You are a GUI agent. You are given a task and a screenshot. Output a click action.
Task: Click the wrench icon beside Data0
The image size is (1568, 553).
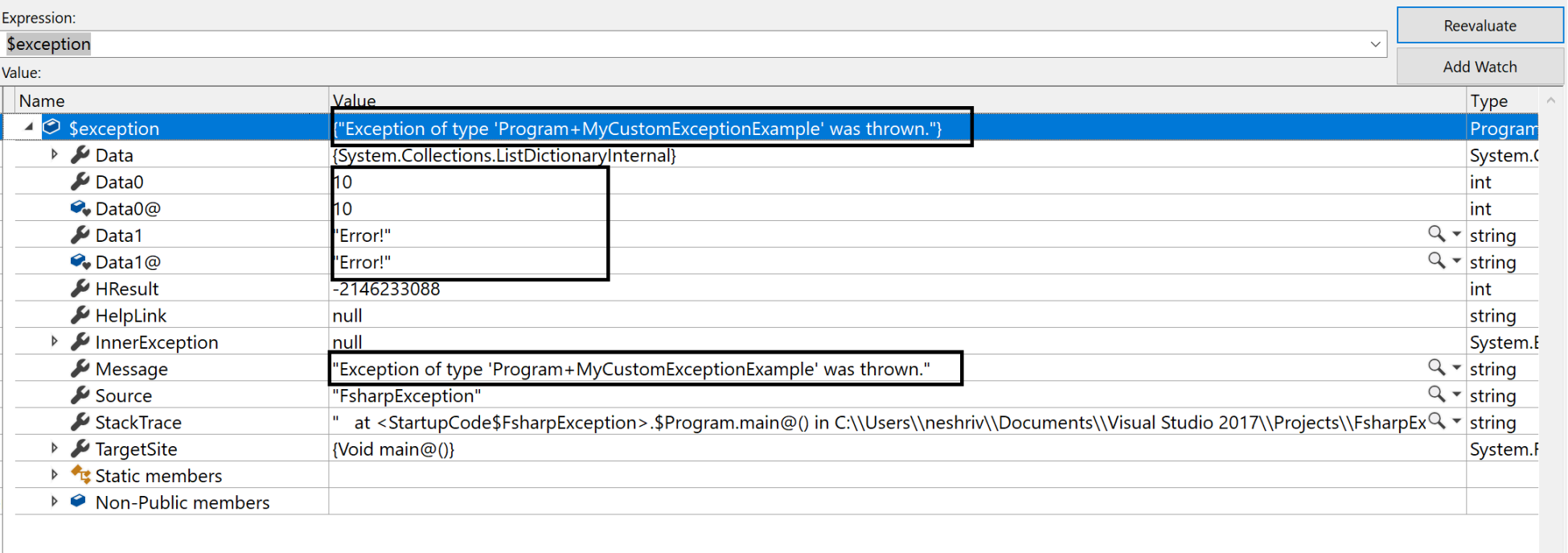[x=80, y=182]
